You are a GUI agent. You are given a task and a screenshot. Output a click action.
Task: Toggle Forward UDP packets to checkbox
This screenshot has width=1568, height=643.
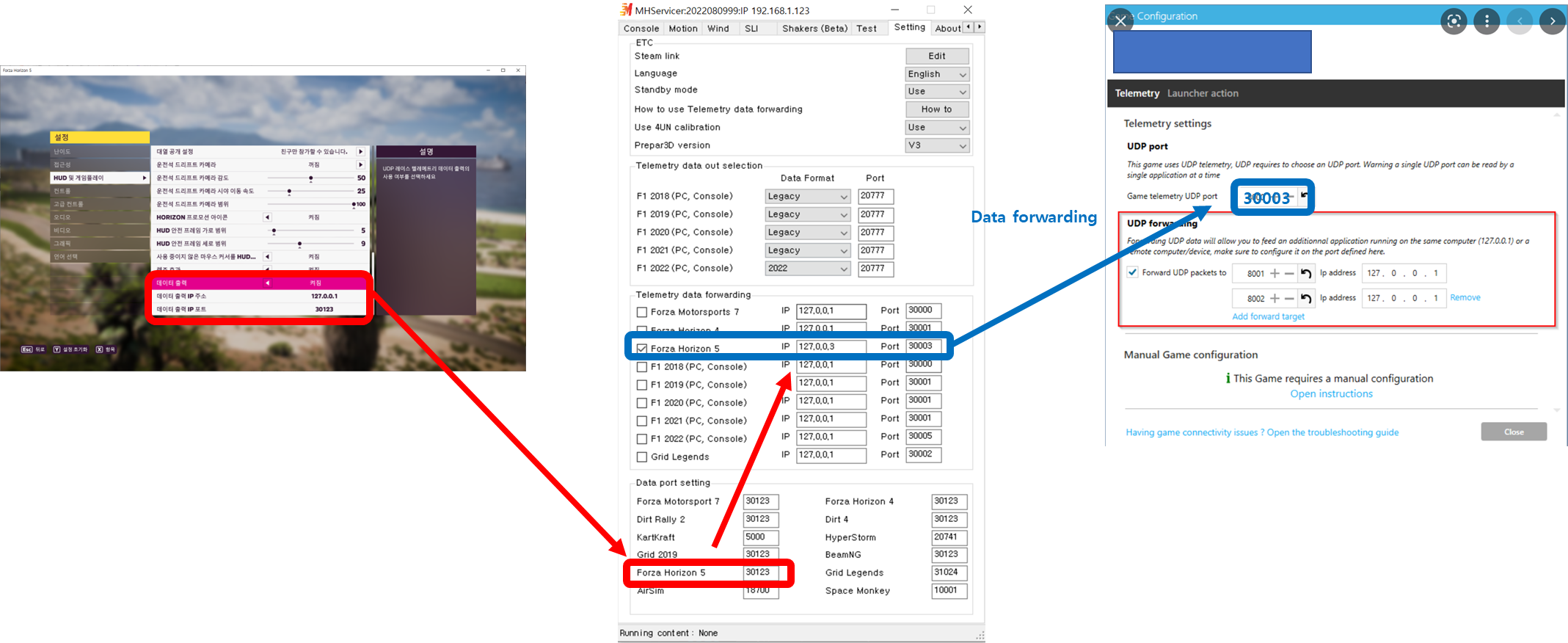[1133, 272]
